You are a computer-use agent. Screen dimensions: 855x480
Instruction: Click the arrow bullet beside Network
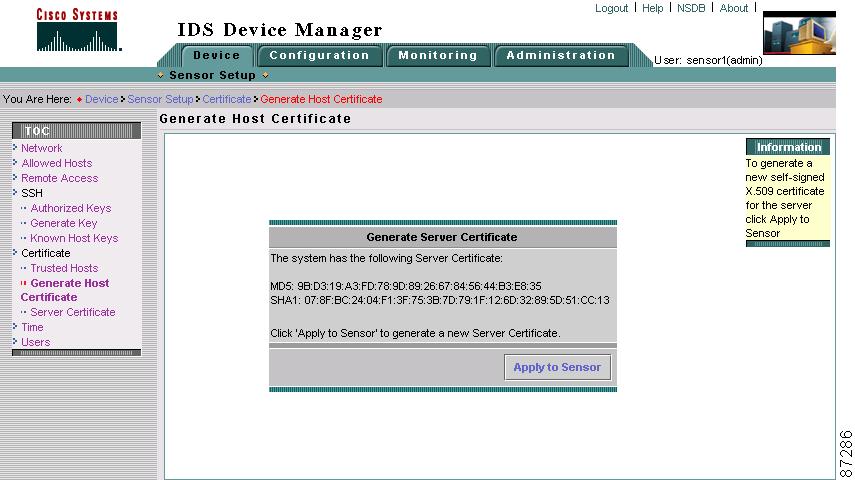15,147
